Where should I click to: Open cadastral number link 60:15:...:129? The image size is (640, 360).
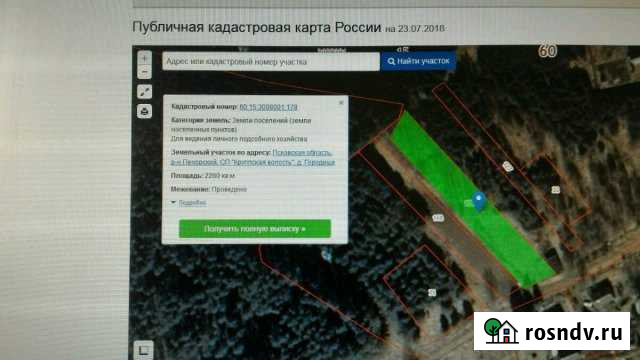tap(268, 107)
